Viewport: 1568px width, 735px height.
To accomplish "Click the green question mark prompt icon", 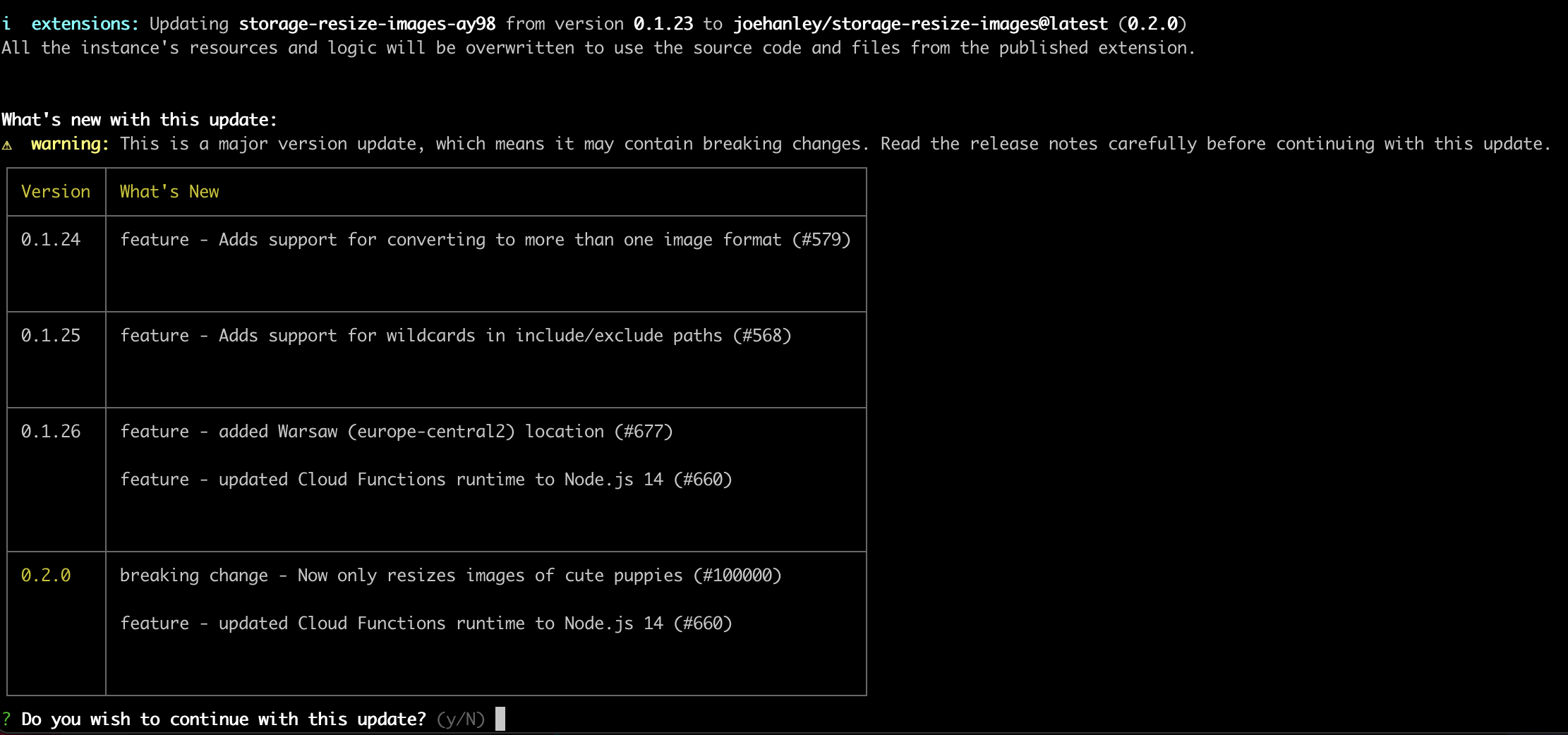I will tap(6, 719).
